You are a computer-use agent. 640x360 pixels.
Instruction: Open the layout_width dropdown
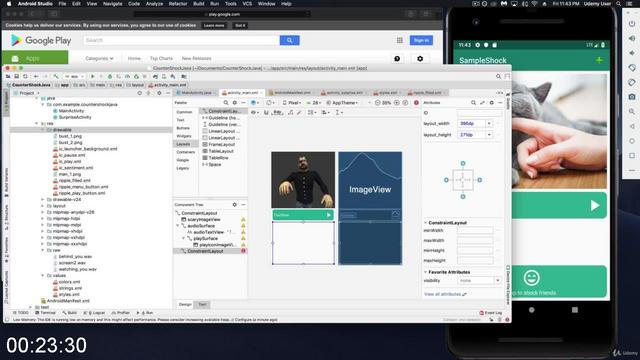coord(489,123)
